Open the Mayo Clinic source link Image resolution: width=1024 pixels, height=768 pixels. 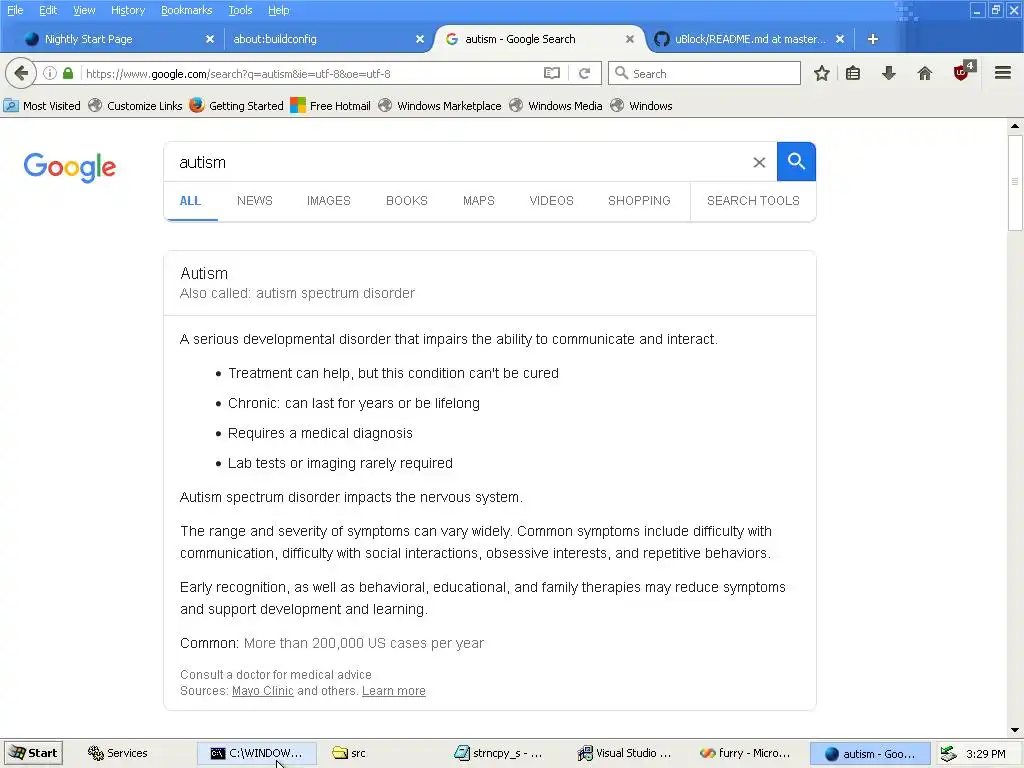[x=263, y=691]
